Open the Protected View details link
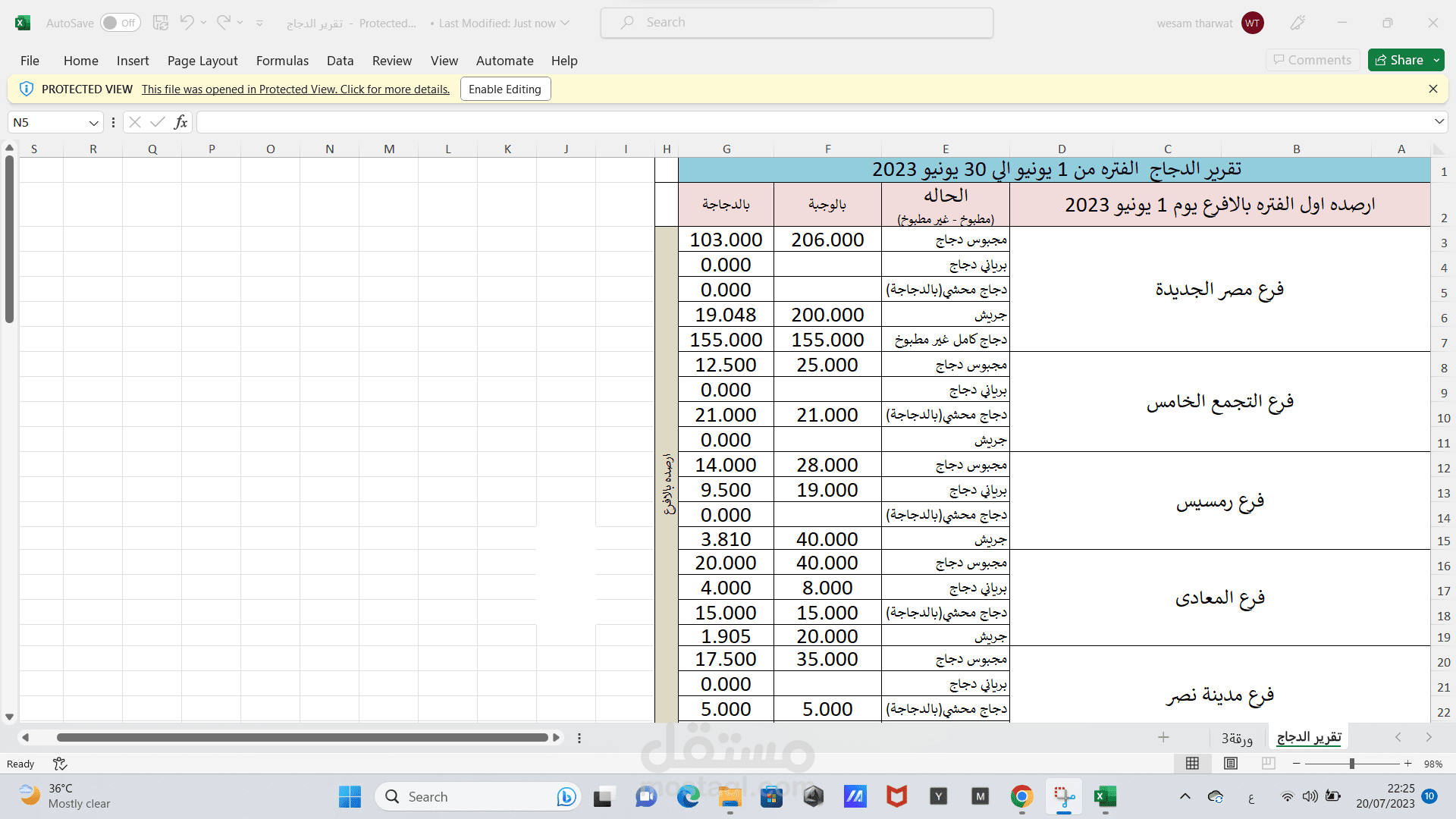The image size is (1456, 819). 295,89
